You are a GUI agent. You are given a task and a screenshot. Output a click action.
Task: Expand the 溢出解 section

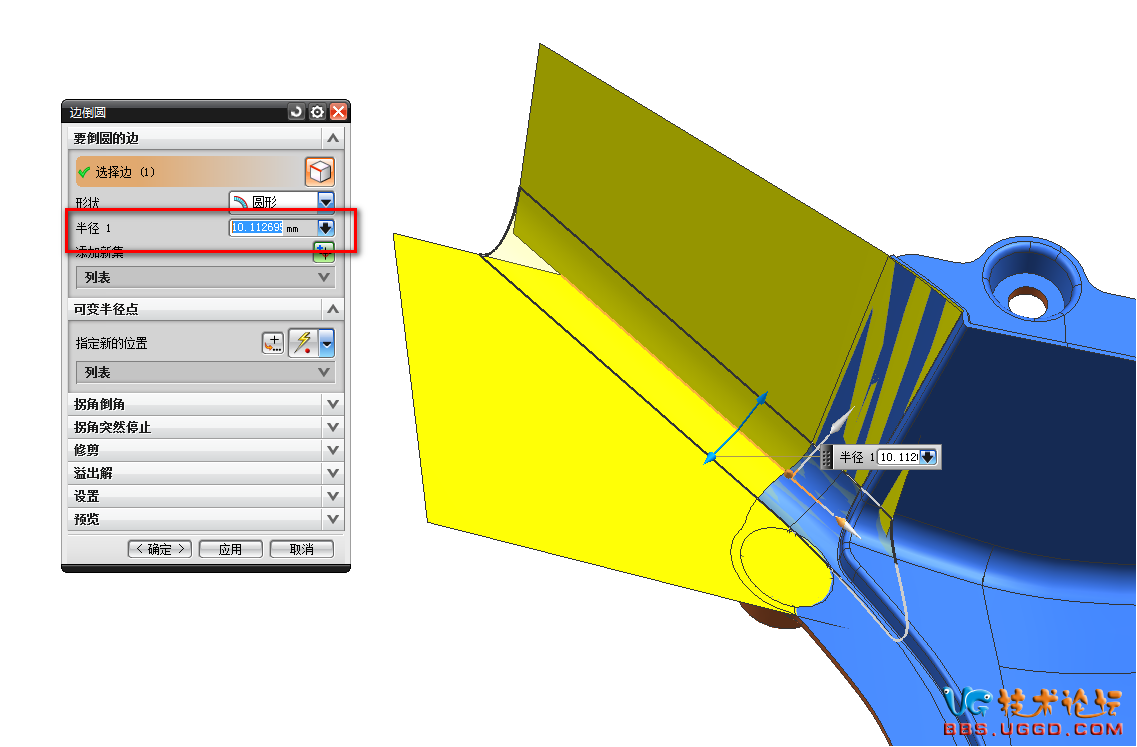[x=333, y=473]
